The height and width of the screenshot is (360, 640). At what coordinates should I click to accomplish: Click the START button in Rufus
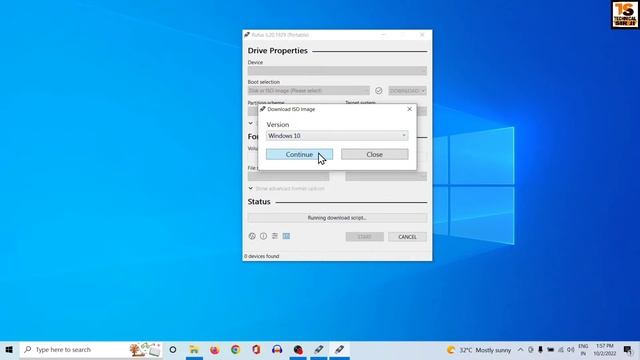(x=364, y=237)
